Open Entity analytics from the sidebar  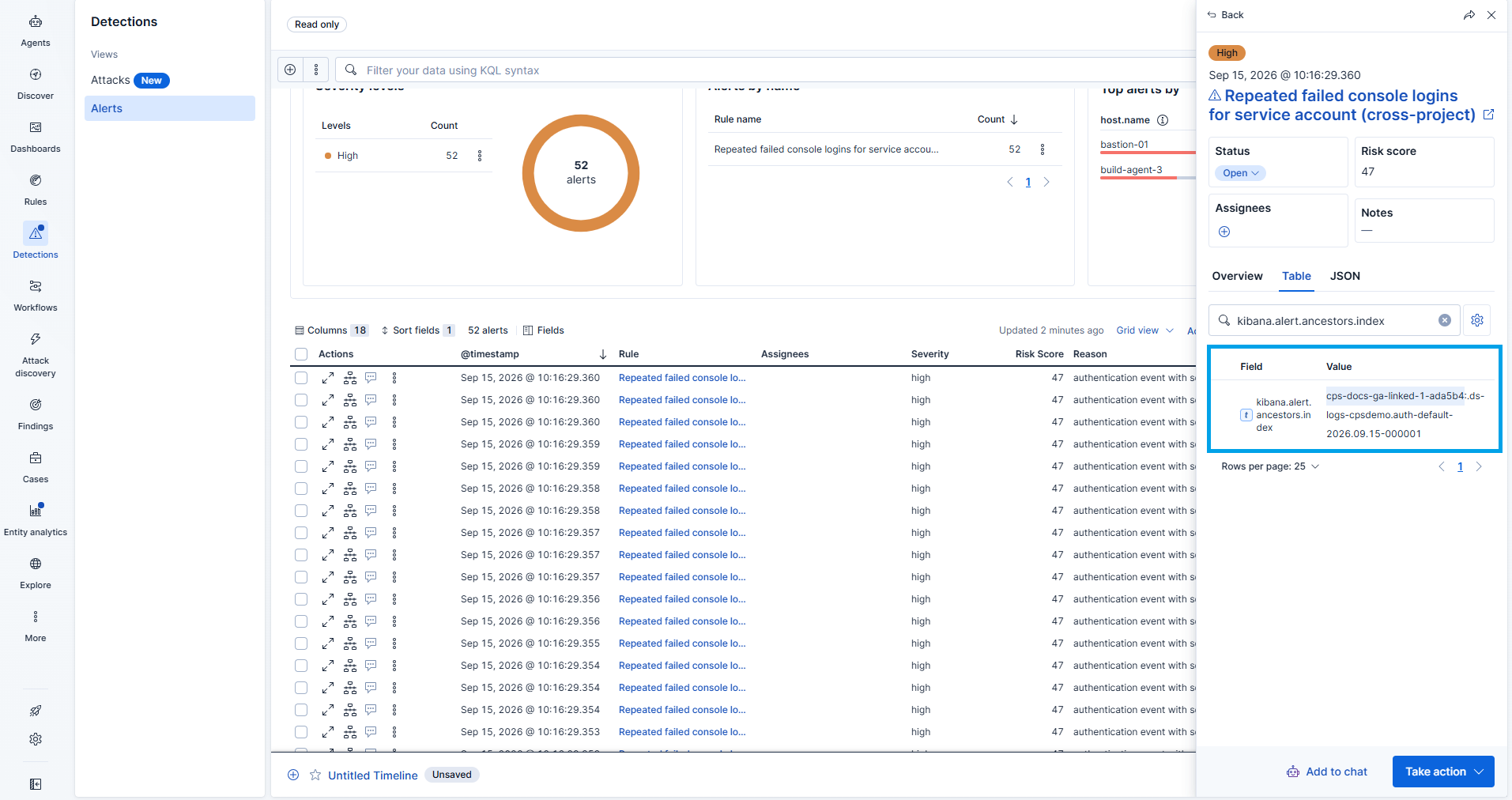pyautogui.click(x=36, y=521)
